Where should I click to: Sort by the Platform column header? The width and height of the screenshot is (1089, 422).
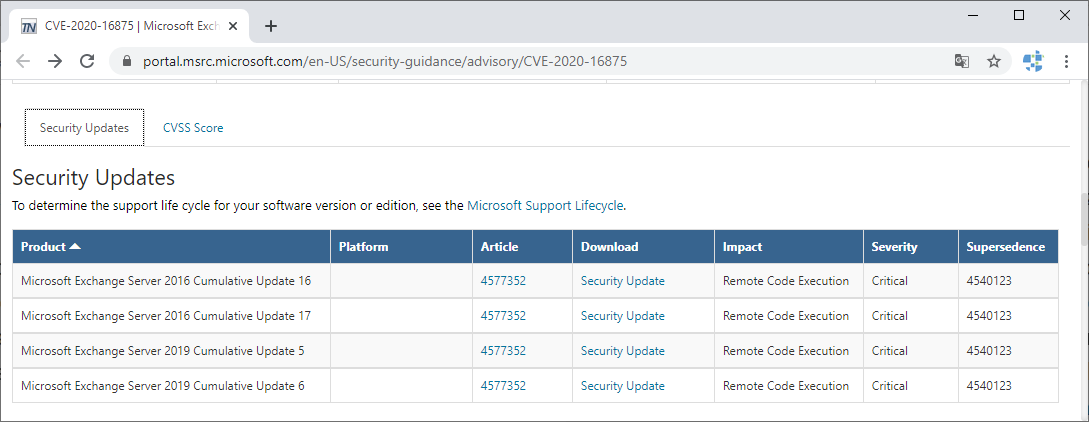coord(401,246)
